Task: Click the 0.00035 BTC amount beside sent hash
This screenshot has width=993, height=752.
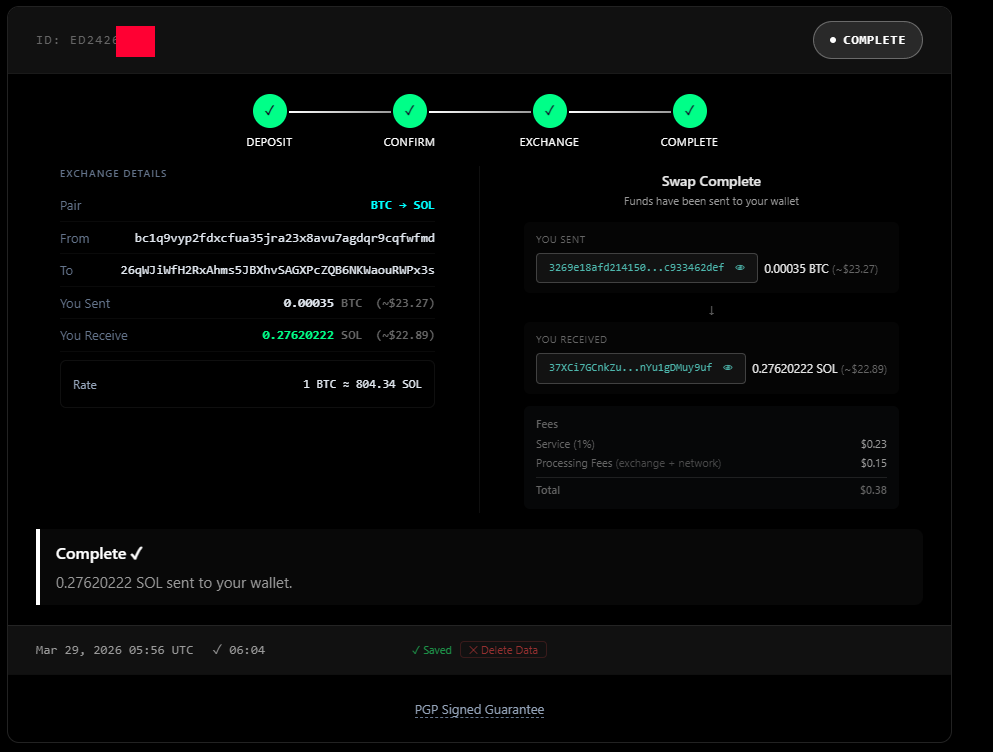Action: point(796,269)
